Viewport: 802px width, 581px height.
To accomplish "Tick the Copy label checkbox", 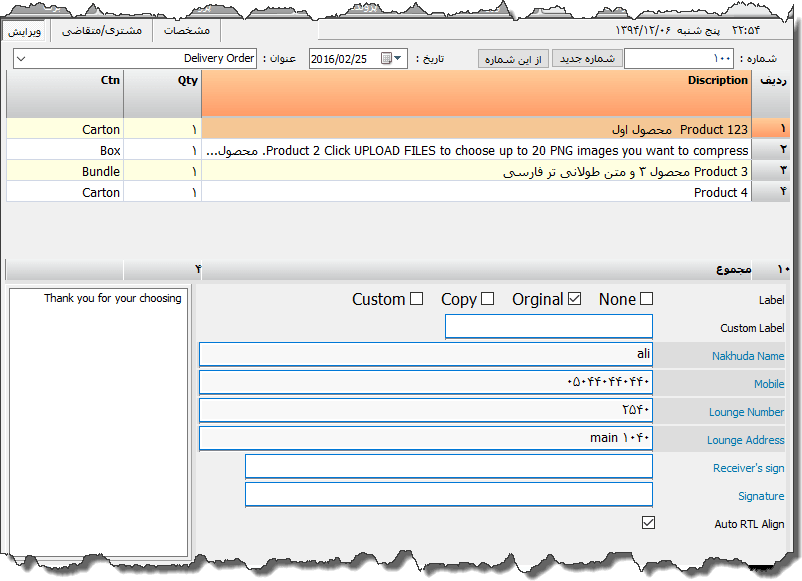I will pos(487,299).
